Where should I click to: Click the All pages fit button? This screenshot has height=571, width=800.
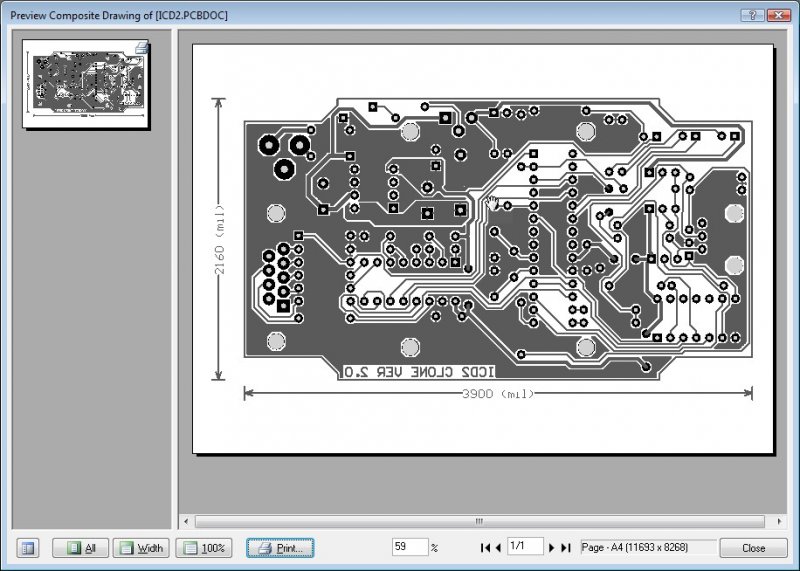81,548
